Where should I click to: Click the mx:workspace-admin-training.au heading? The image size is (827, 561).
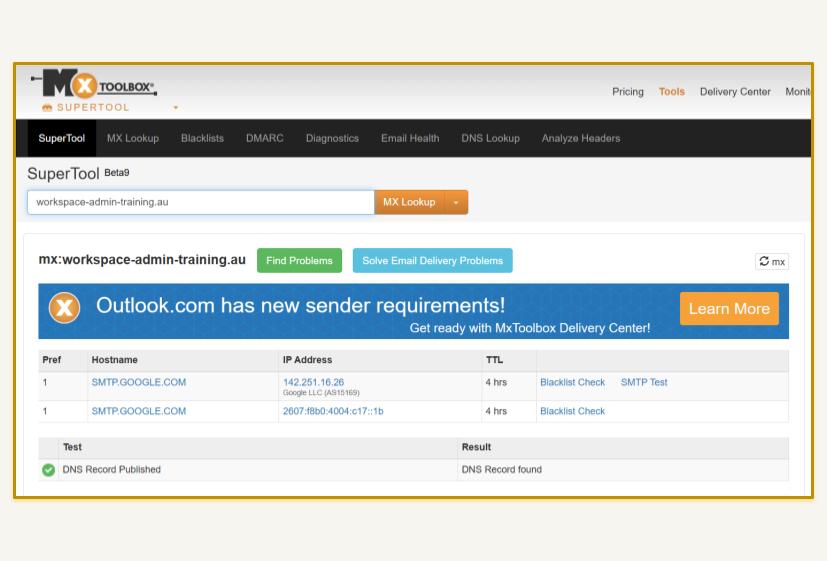pos(142,259)
